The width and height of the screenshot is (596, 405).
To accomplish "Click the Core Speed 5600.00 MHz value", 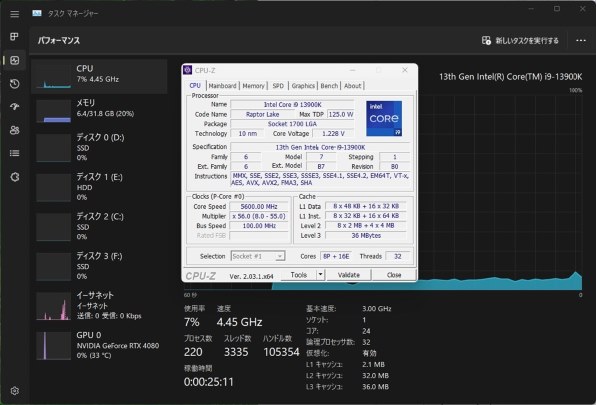I will coord(259,206).
